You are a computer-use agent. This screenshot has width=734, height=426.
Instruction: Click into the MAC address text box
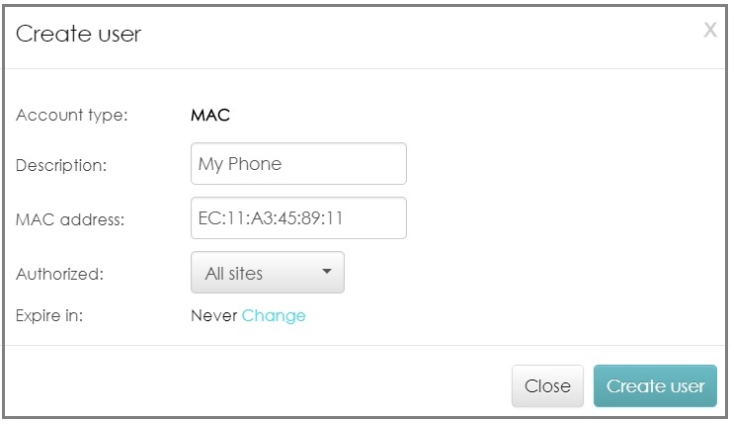click(298, 218)
